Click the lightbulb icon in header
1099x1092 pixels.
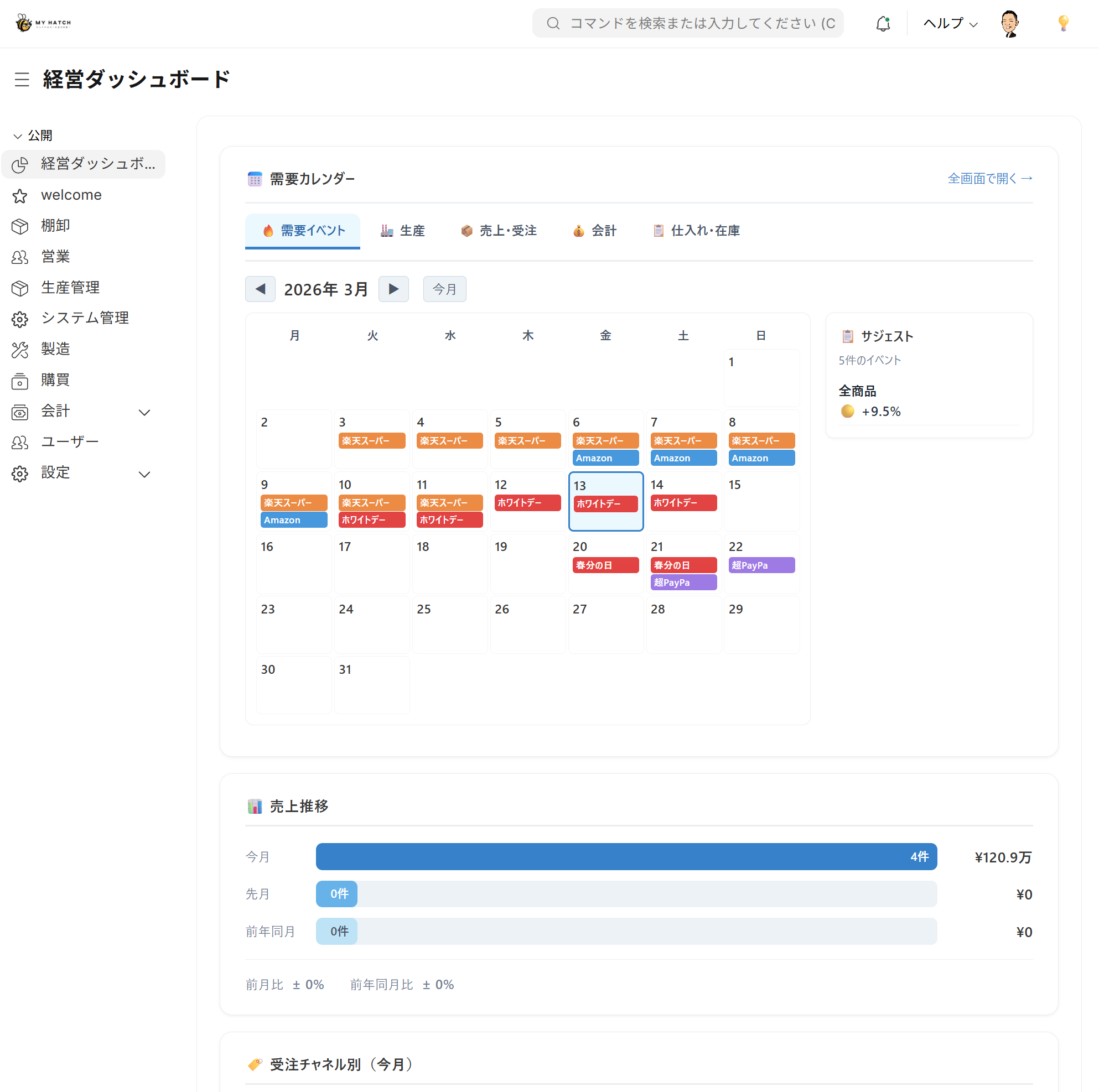pyautogui.click(x=1062, y=23)
